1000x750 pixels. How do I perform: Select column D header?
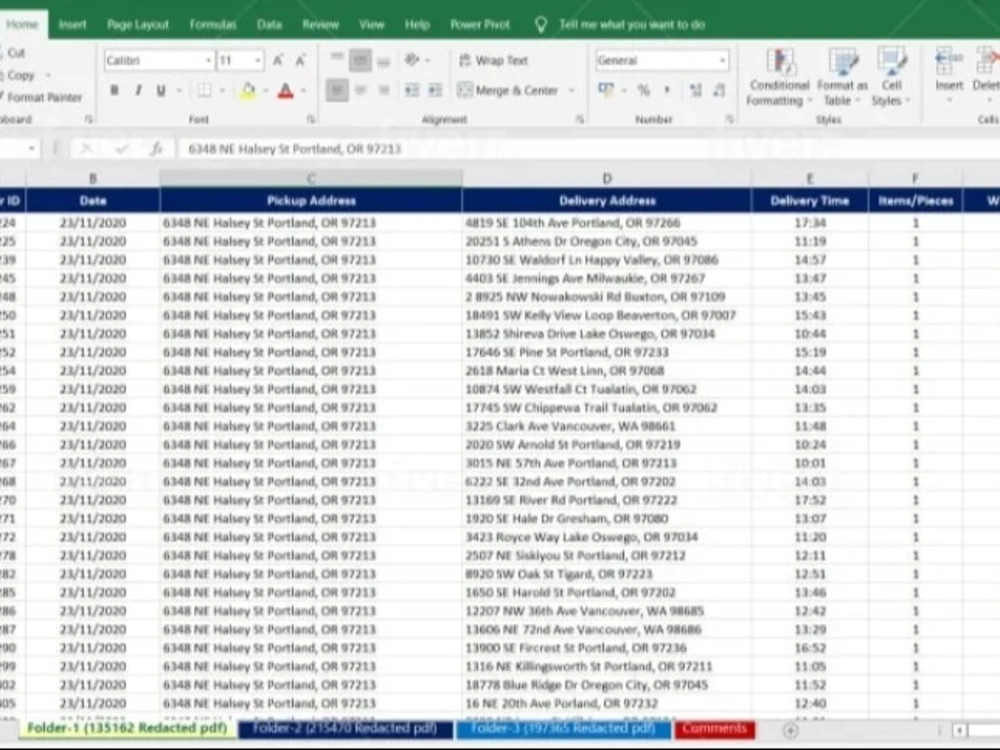(x=607, y=179)
